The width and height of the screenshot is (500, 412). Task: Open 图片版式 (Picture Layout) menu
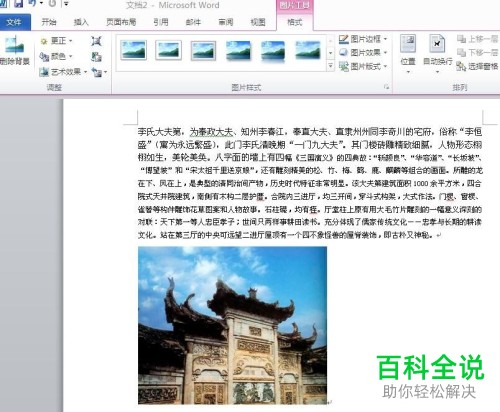click(x=363, y=66)
